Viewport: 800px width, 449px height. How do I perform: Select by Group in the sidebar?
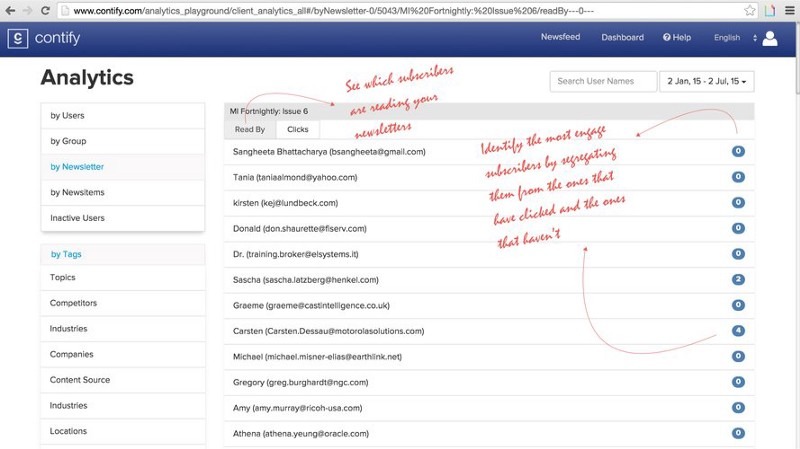122,141
